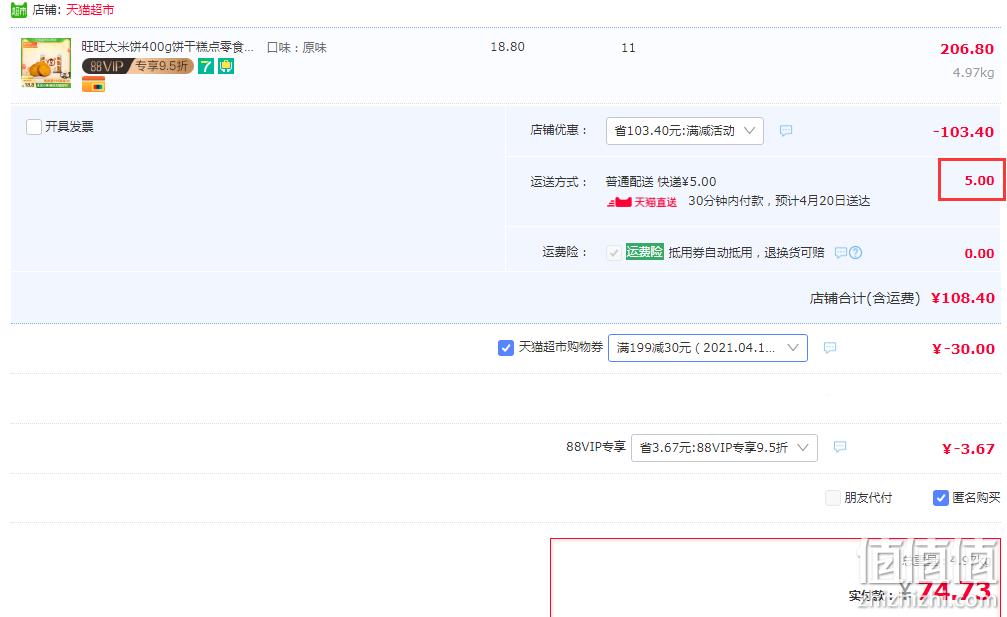Viewport: 1007px width, 617px height.
Task: Click the item subtotal 206.80
Action: click(967, 49)
